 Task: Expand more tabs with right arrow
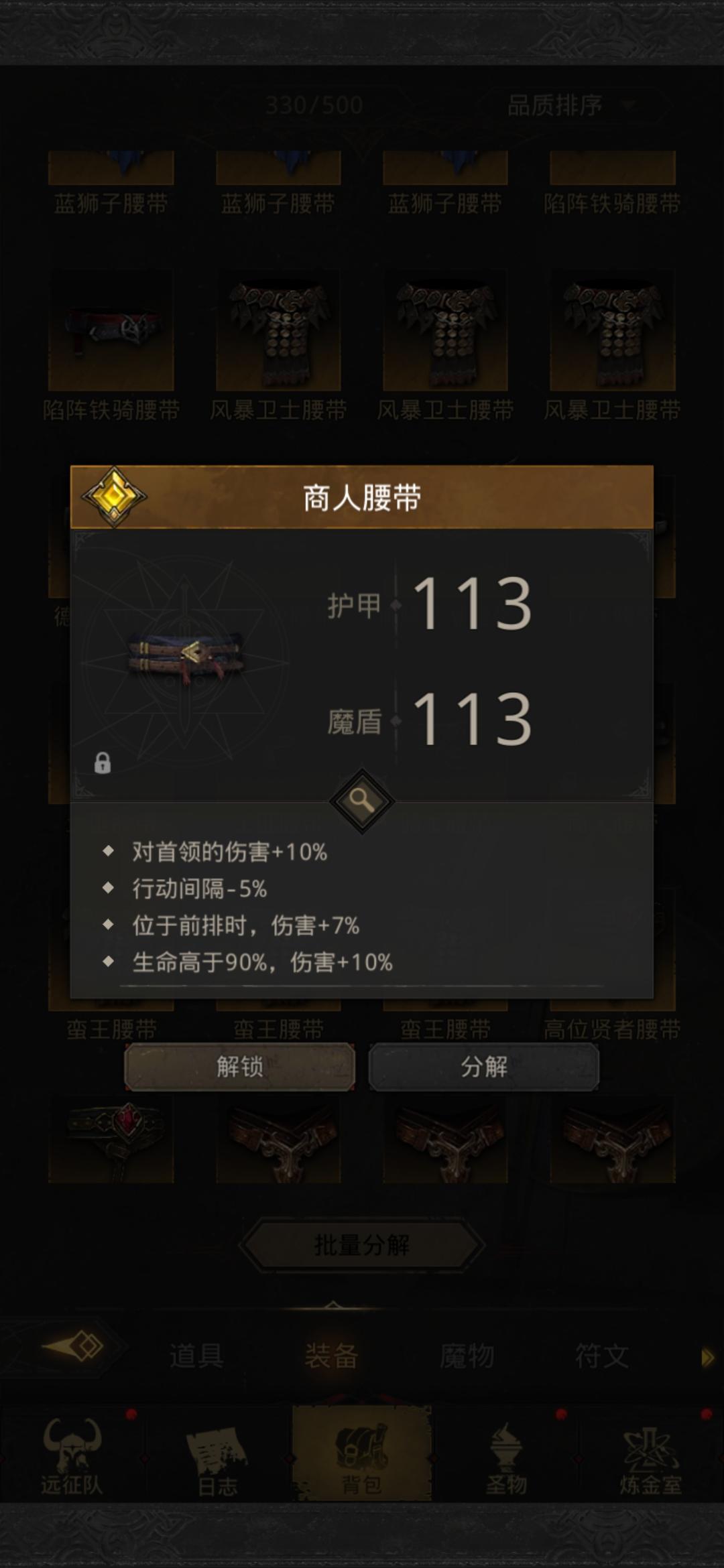[707, 1358]
